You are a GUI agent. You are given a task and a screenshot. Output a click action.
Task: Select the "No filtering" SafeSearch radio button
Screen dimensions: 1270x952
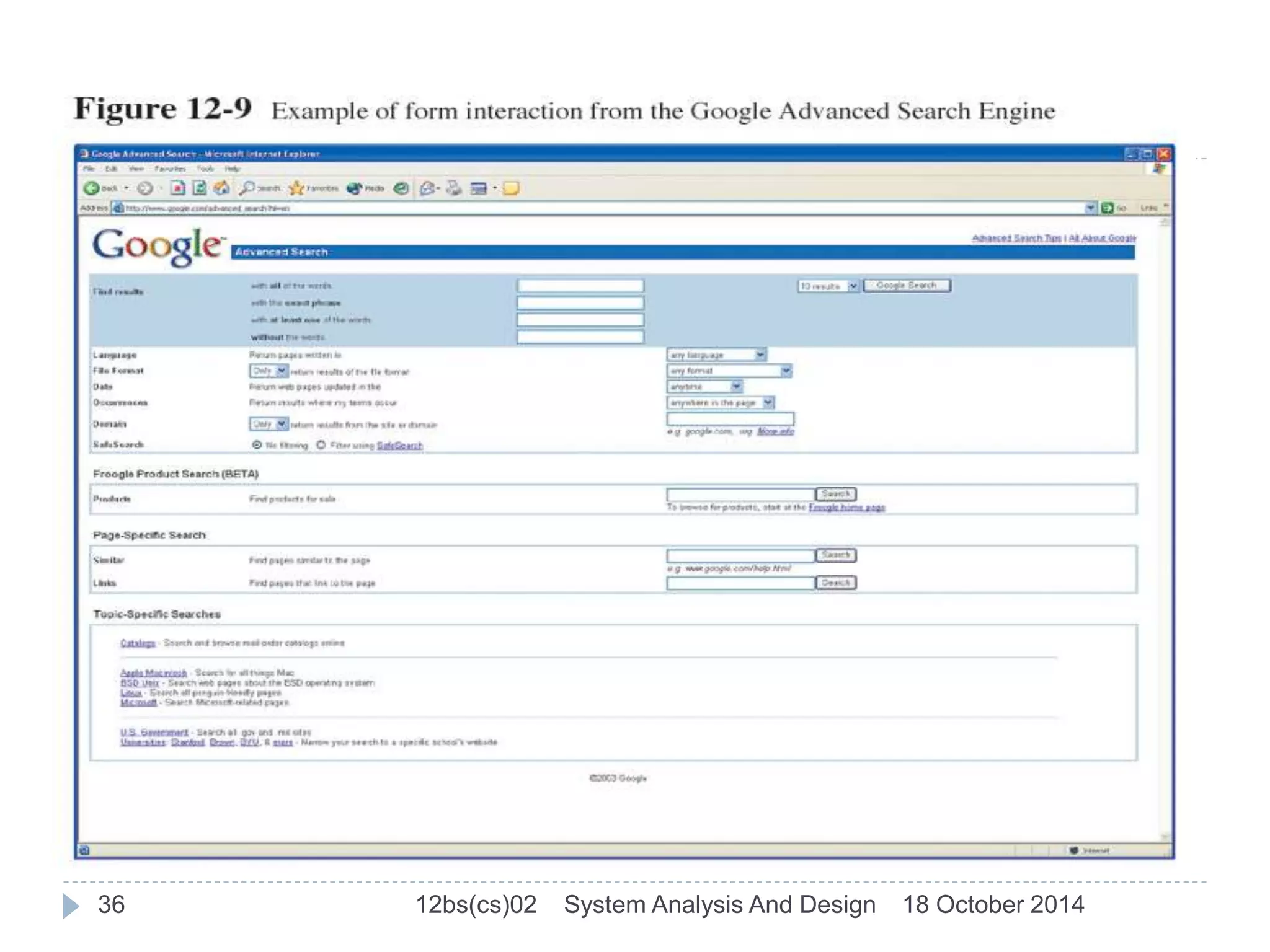[257, 445]
